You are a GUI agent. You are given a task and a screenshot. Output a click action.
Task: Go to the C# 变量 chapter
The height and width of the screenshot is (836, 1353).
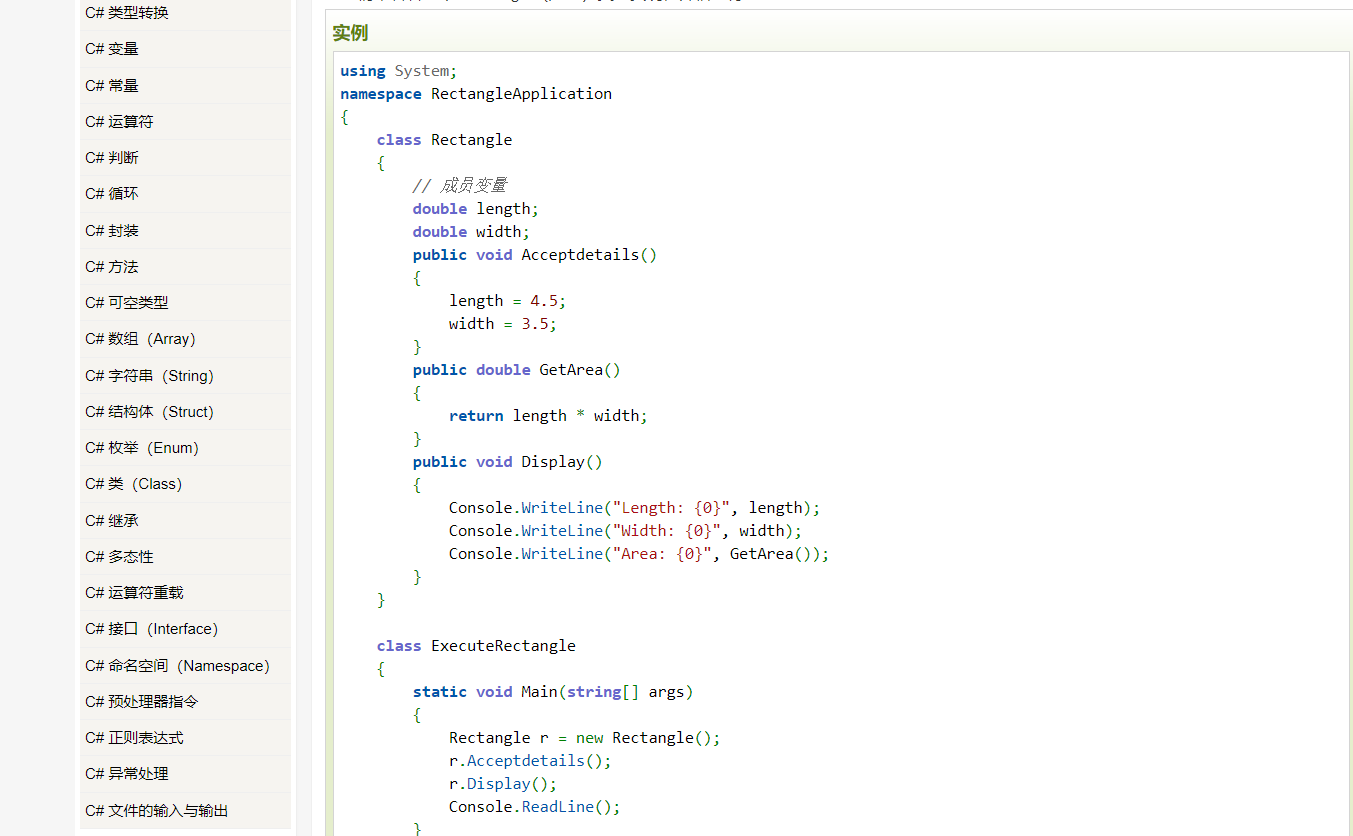coord(112,49)
